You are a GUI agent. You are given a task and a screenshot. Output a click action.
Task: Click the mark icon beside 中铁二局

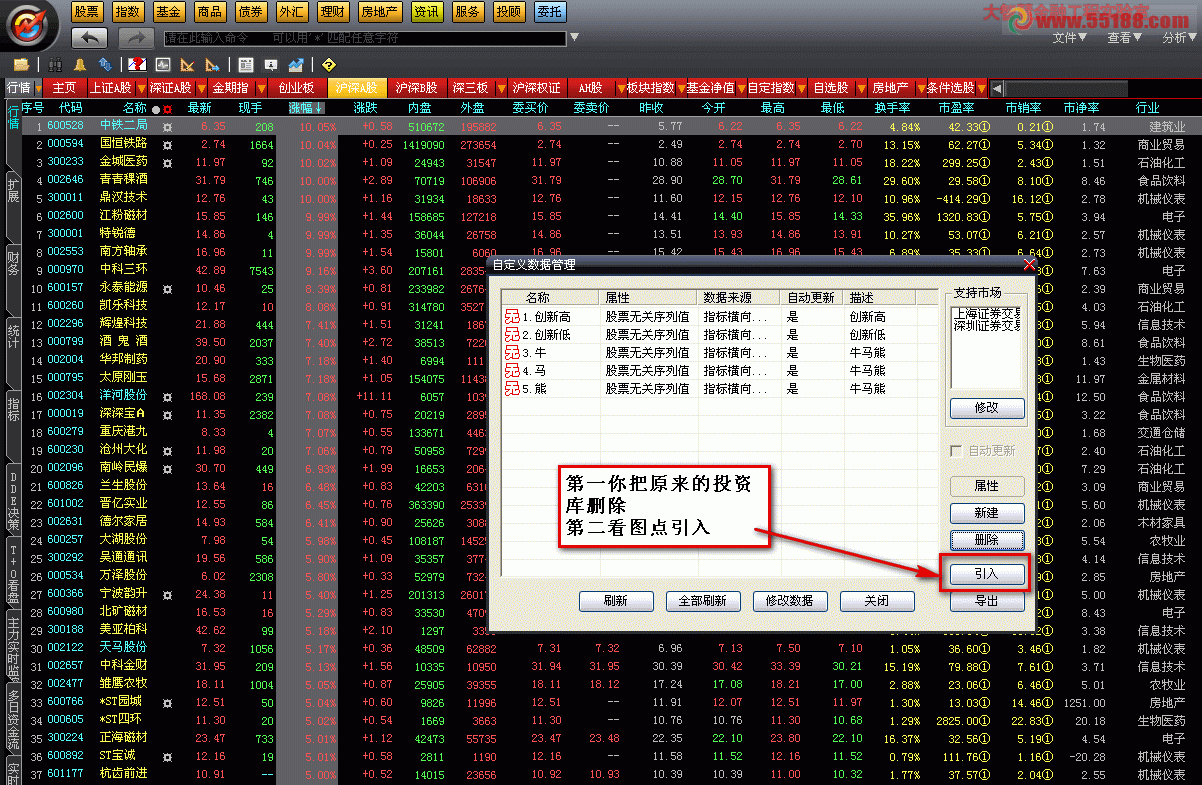point(168,127)
